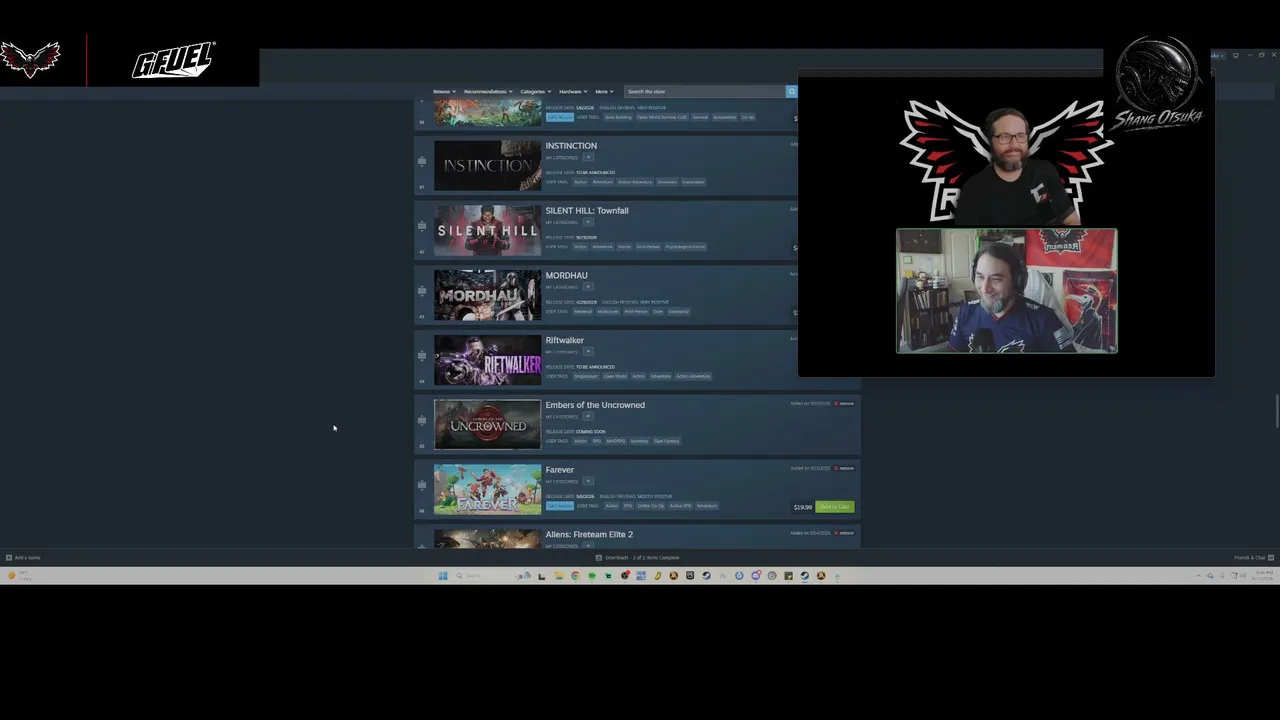Open Epic Games Launcher from the taskbar

690,576
